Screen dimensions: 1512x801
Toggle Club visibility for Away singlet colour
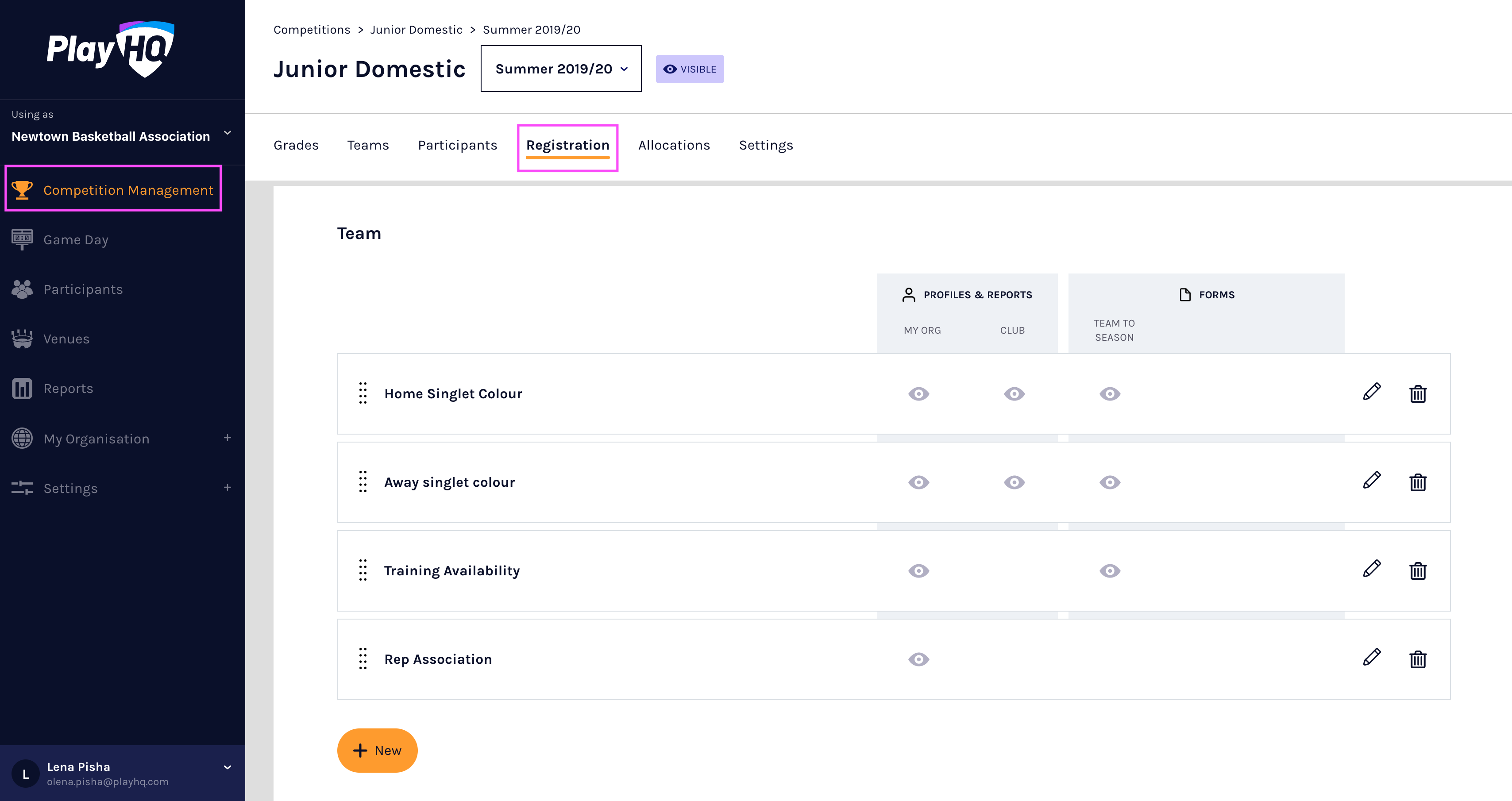coord(1014,482)
